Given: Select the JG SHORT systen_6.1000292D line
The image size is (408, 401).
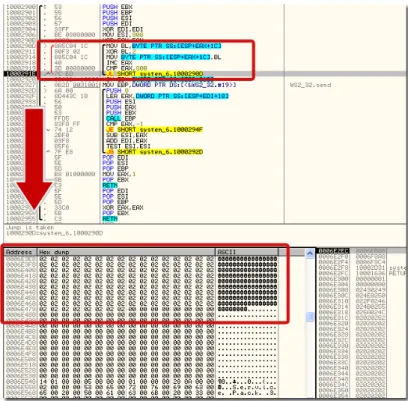Looking at the screenshot, I should click(x=154, y=152).
